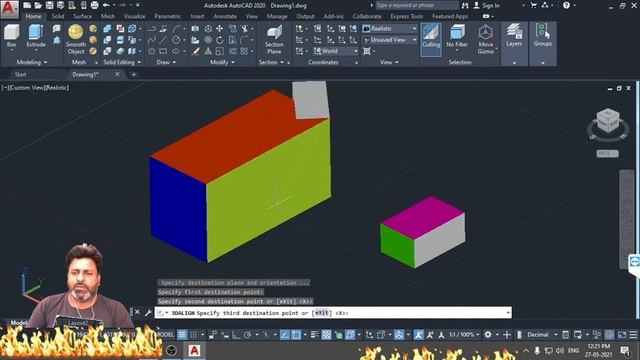Viewport: 640px width, 360px height.
Task: Toggle lineweight display in status bar
Action: pyautogui.click(x=315, y=335)
